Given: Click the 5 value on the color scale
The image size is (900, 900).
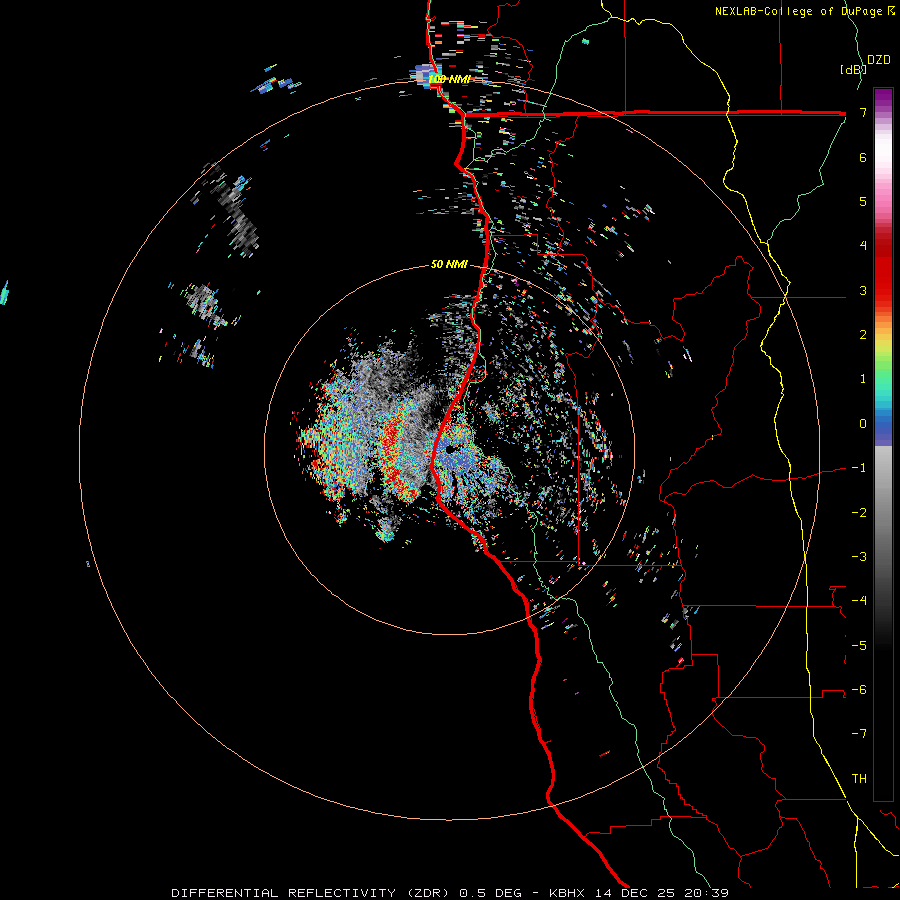Looking at the screenshot, I should [x=863, y=201].
